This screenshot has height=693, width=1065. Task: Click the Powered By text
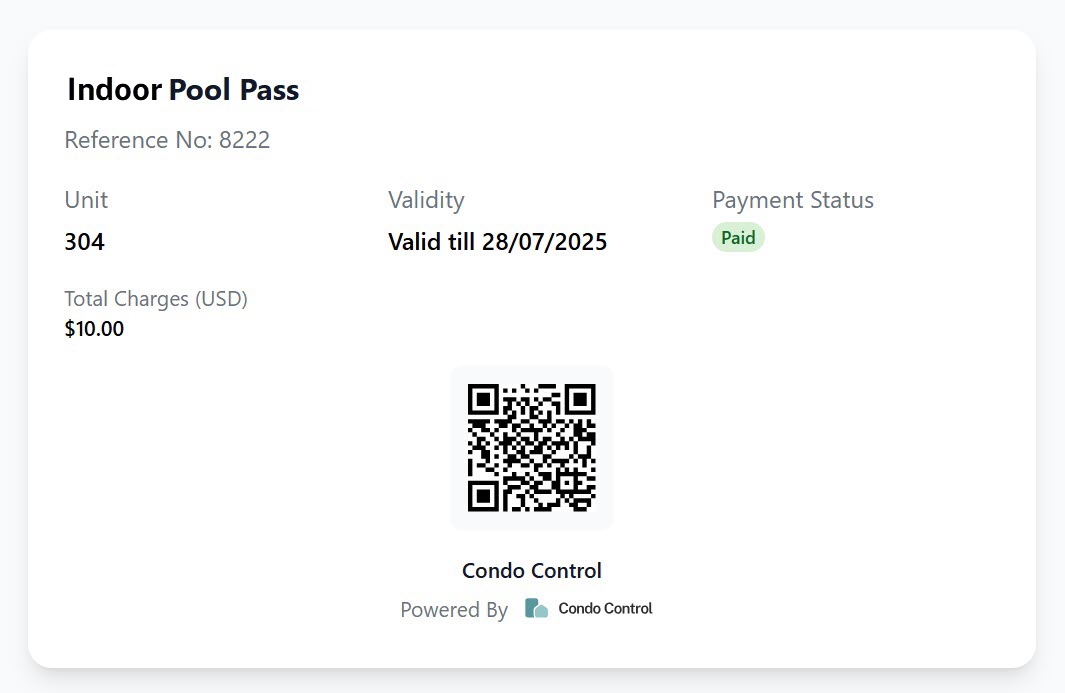click(454, 609)
